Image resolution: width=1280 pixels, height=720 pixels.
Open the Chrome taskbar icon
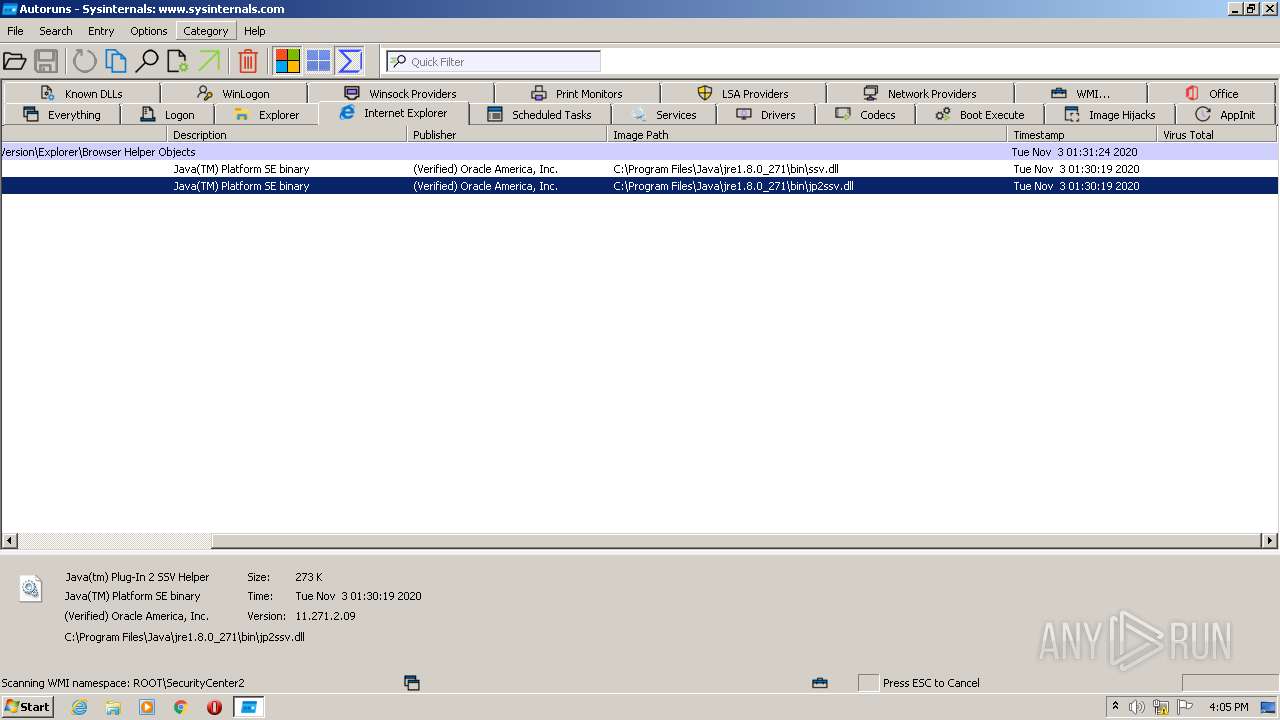[181, 707]
